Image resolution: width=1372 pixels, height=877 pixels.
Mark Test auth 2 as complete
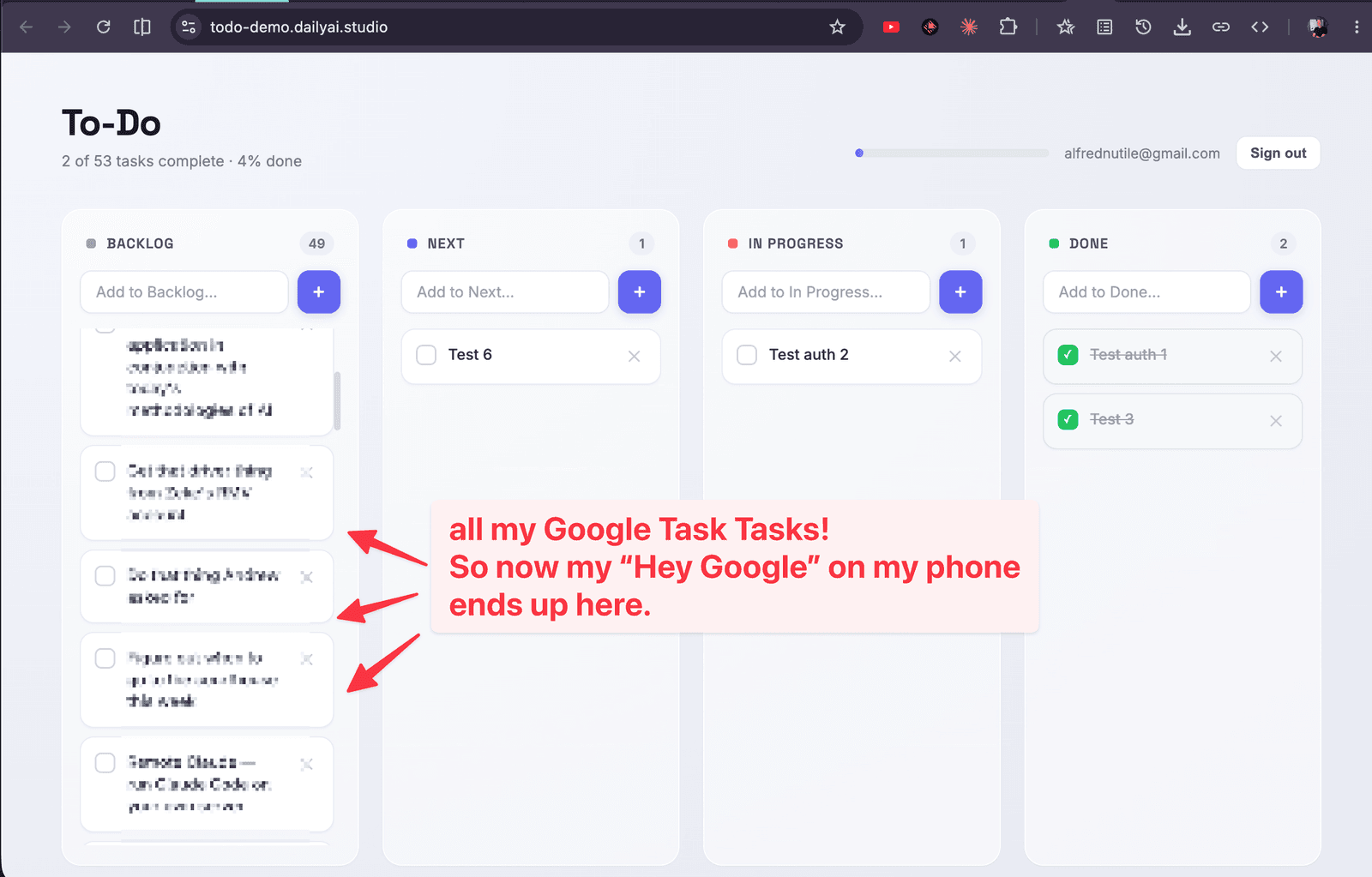pos(747,355)
